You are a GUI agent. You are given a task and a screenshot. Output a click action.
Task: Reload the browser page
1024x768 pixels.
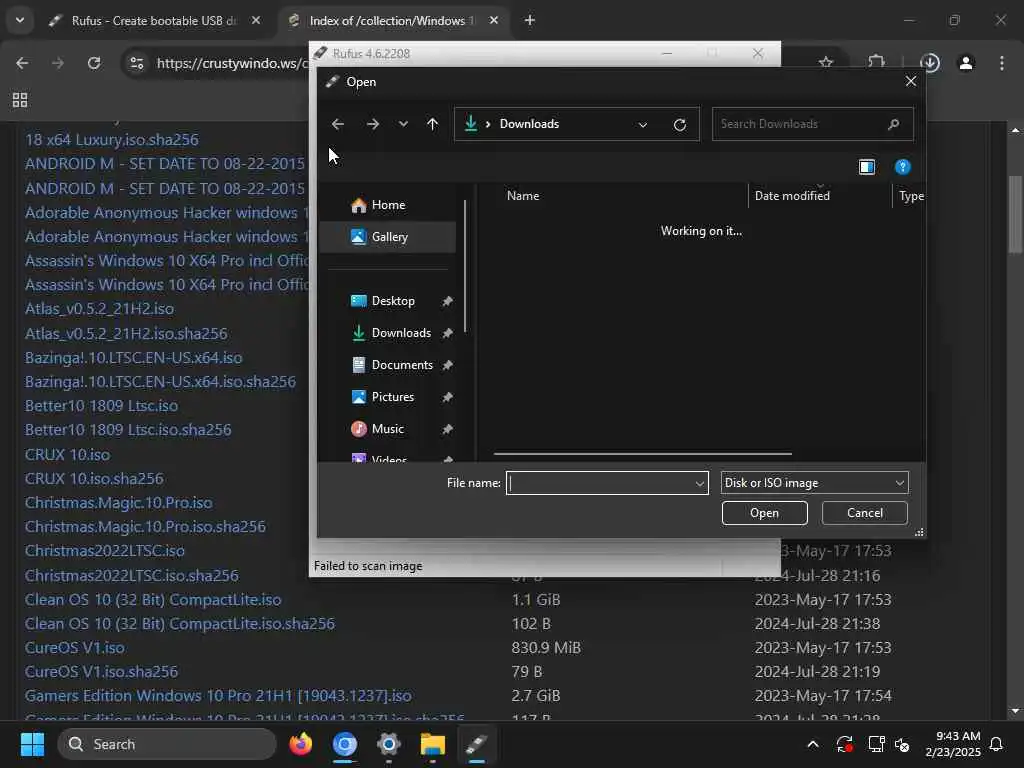(94, 63)
